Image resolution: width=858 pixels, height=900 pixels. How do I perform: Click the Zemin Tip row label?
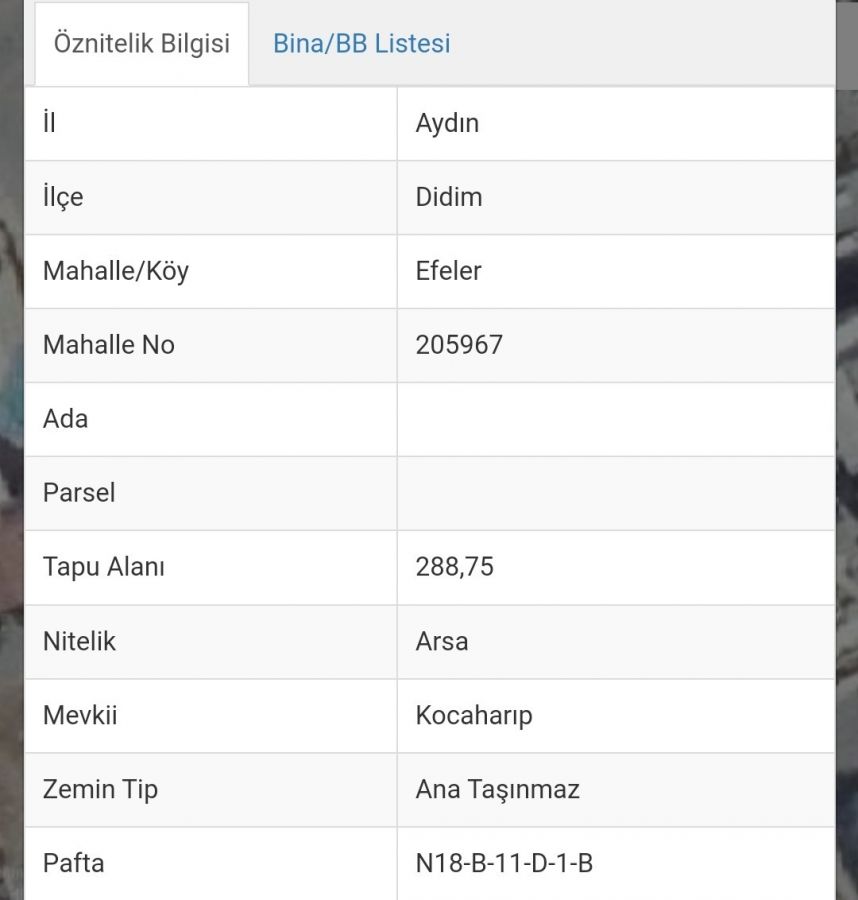(x=100, y=790)
